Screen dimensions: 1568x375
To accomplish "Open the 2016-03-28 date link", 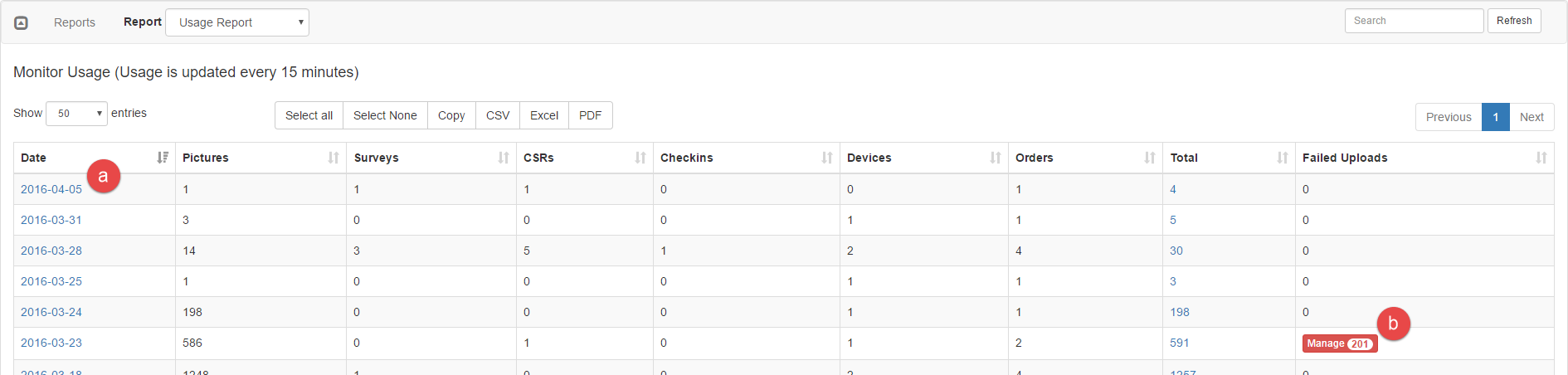I will click(x=51, y=251).
